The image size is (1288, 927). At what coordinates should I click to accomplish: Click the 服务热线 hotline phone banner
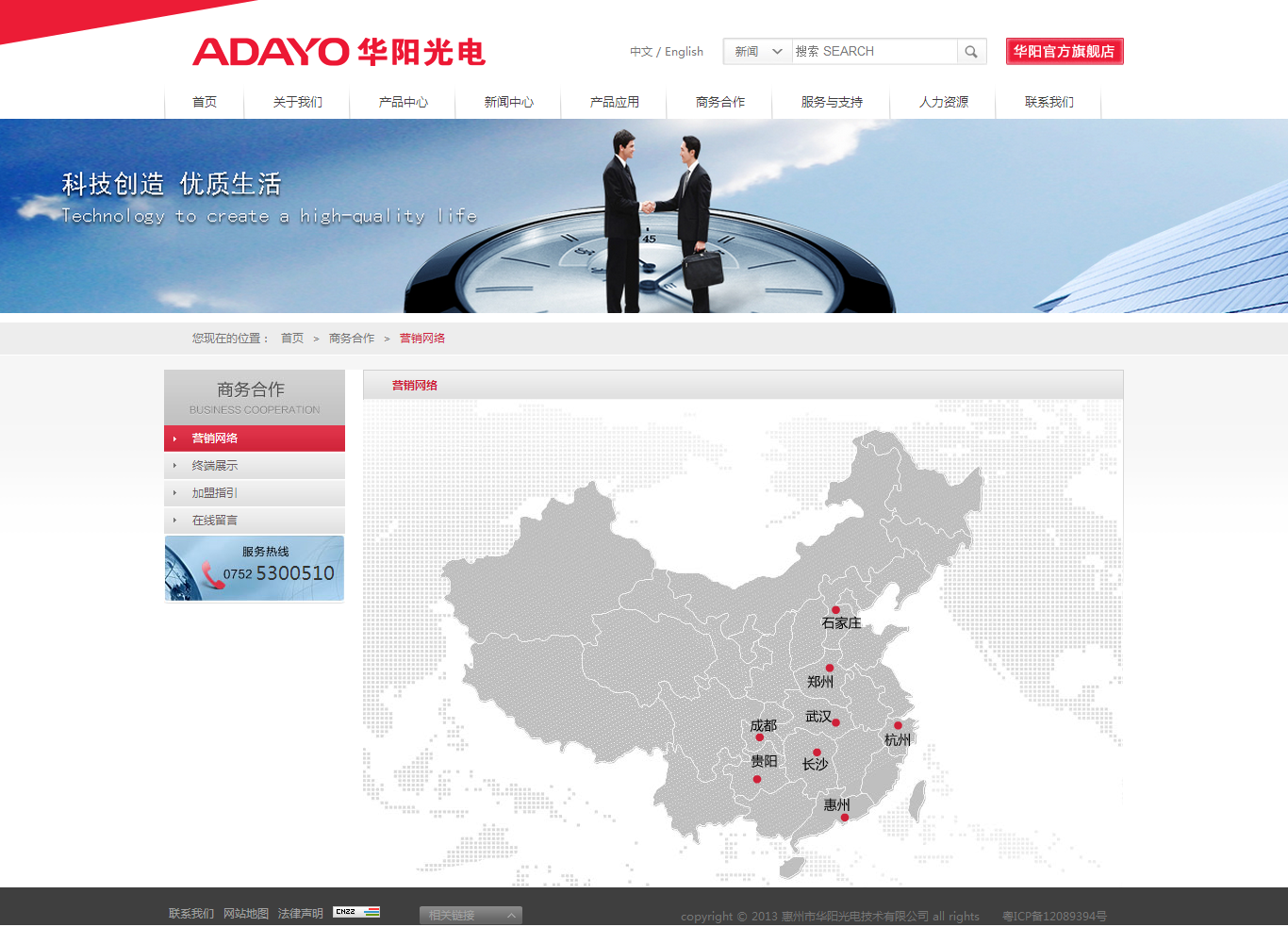pos(255,568)
